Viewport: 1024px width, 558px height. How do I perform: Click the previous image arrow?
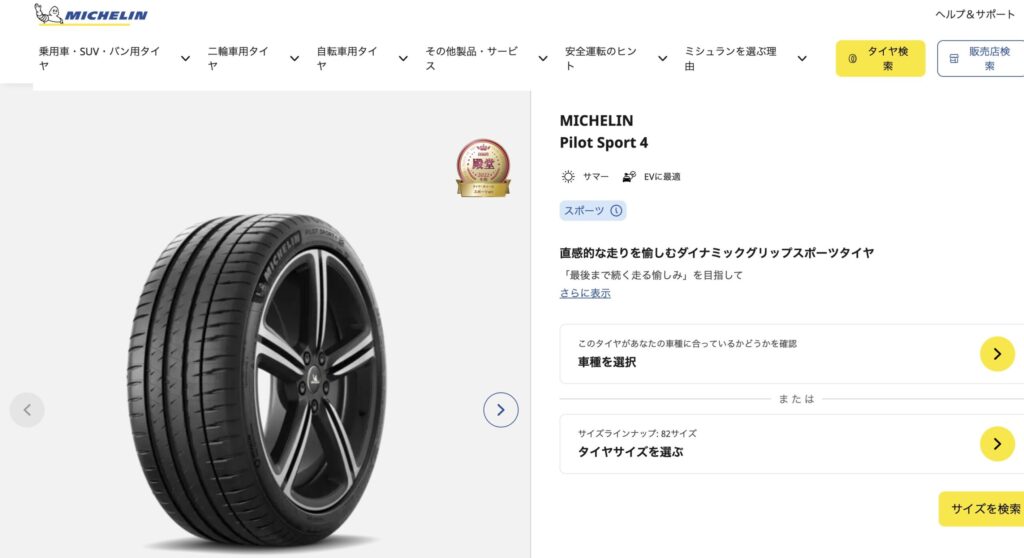27,409
